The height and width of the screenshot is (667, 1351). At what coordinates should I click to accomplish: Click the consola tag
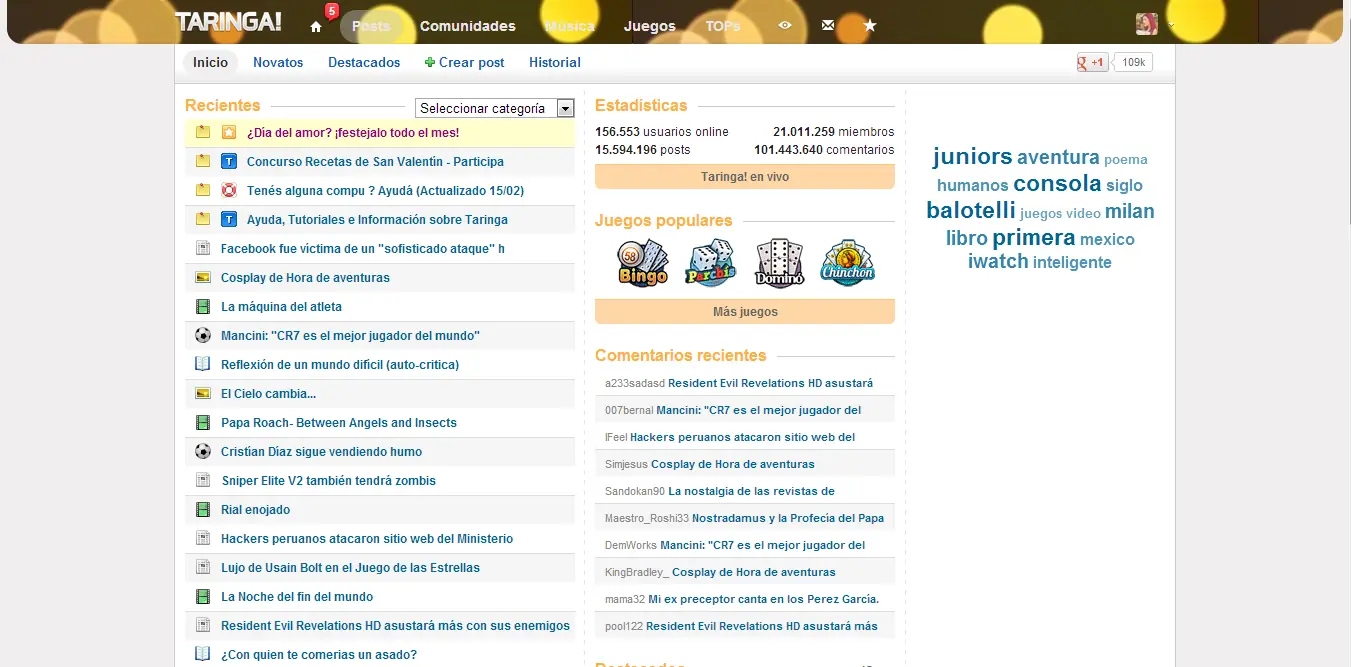pos(1057,183)
